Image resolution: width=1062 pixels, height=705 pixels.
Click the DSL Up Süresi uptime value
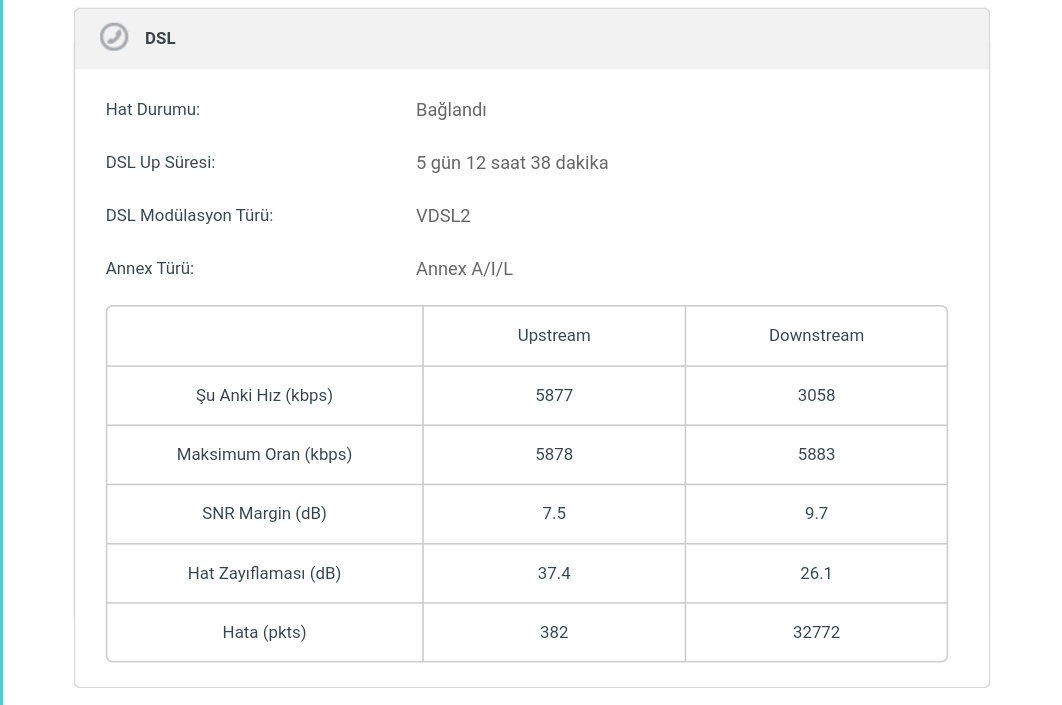coord(512,163)
